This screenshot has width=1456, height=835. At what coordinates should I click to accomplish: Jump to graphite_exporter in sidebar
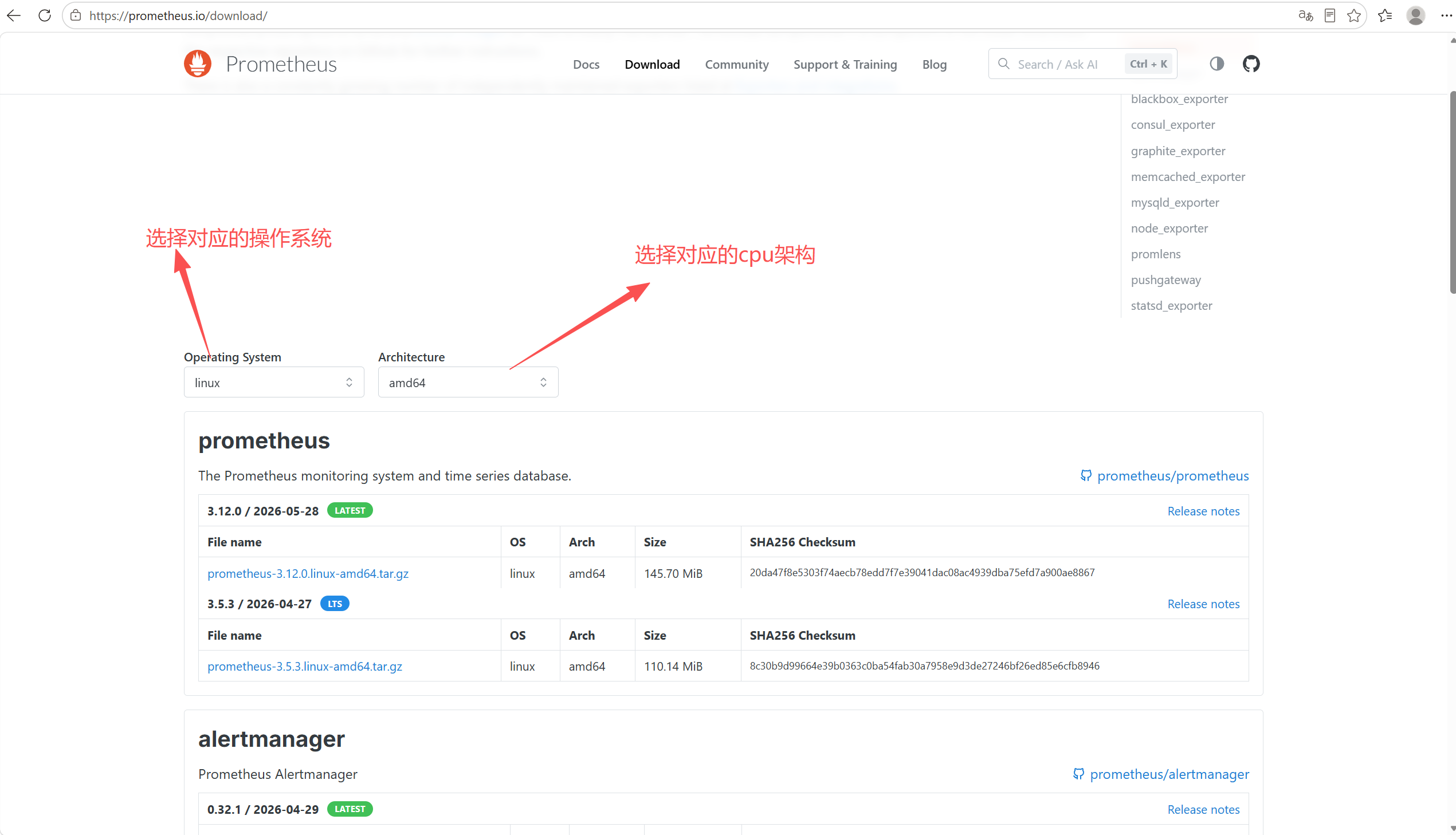click(x=1178, y=151)
